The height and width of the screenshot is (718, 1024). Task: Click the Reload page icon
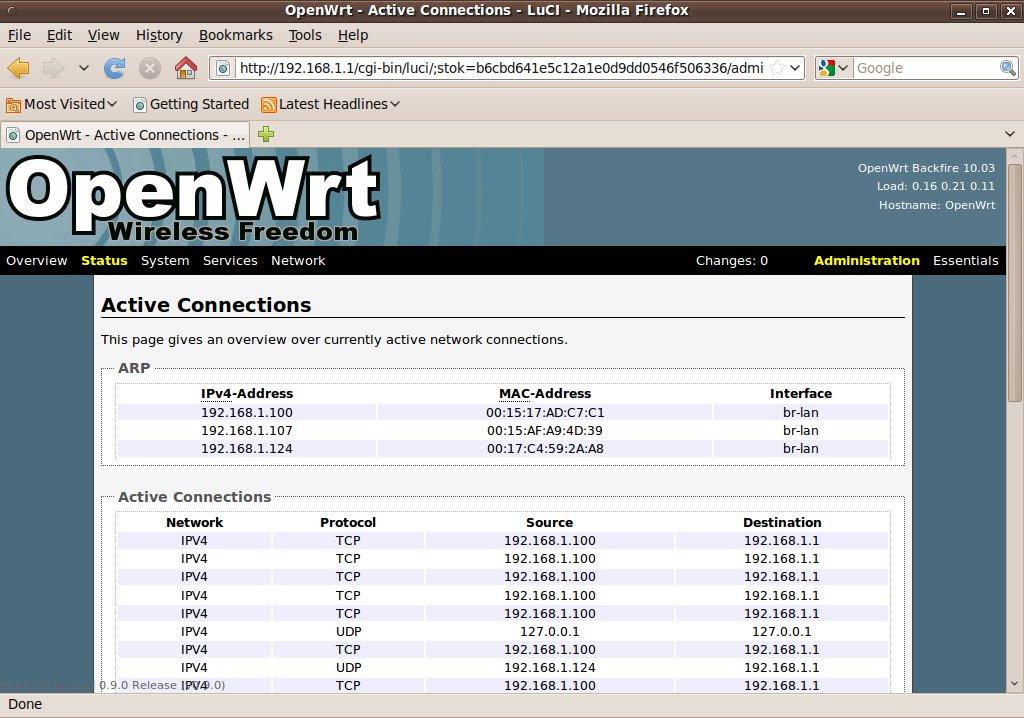pos(115,68)
